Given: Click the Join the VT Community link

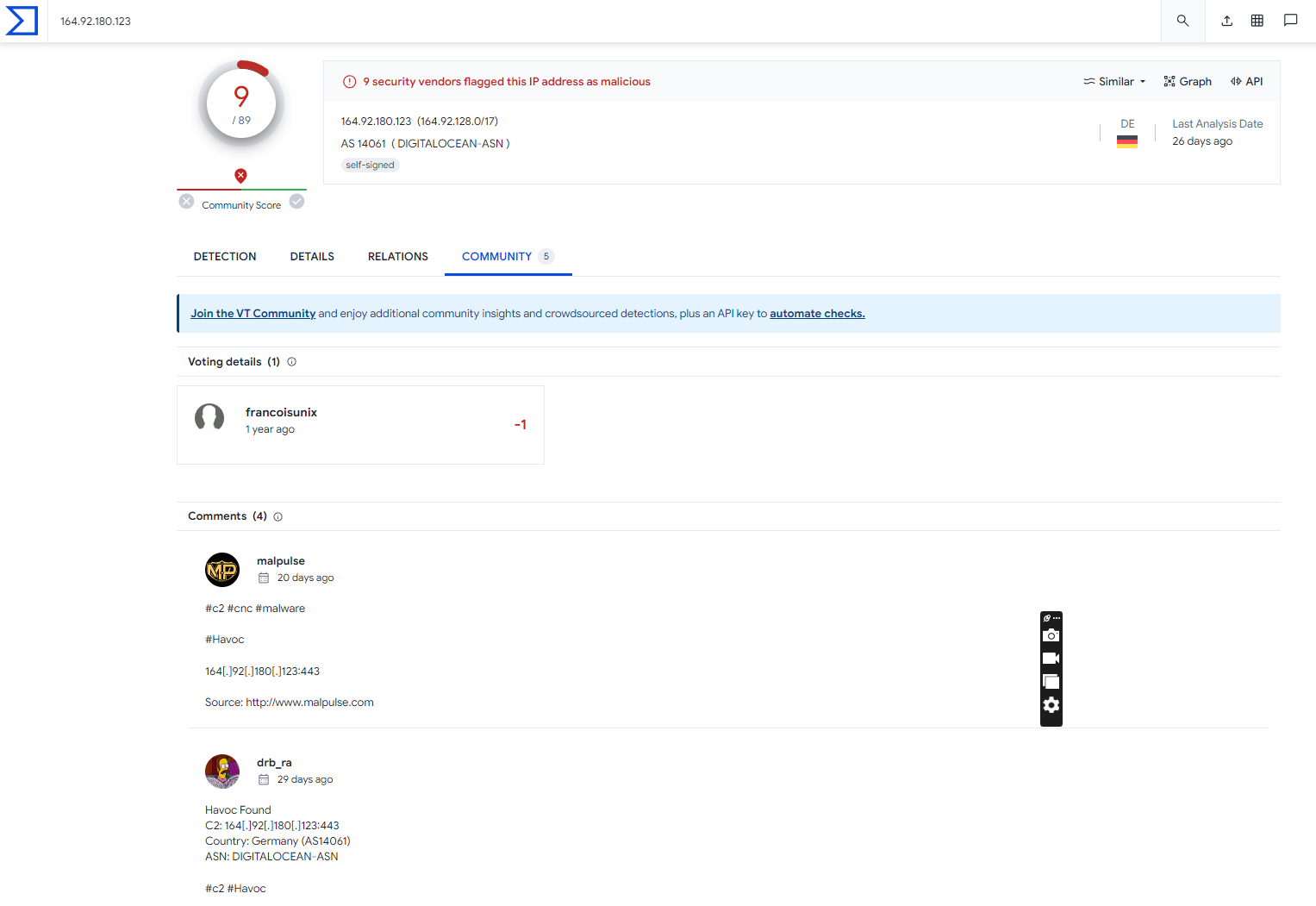Looking at the screenshot, I should 253,314.
